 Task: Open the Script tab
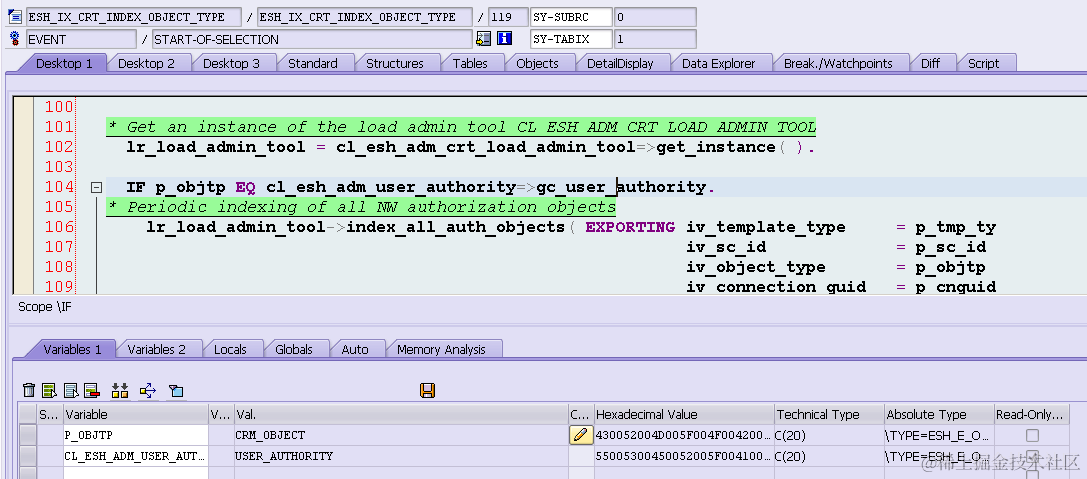point(983,63)
